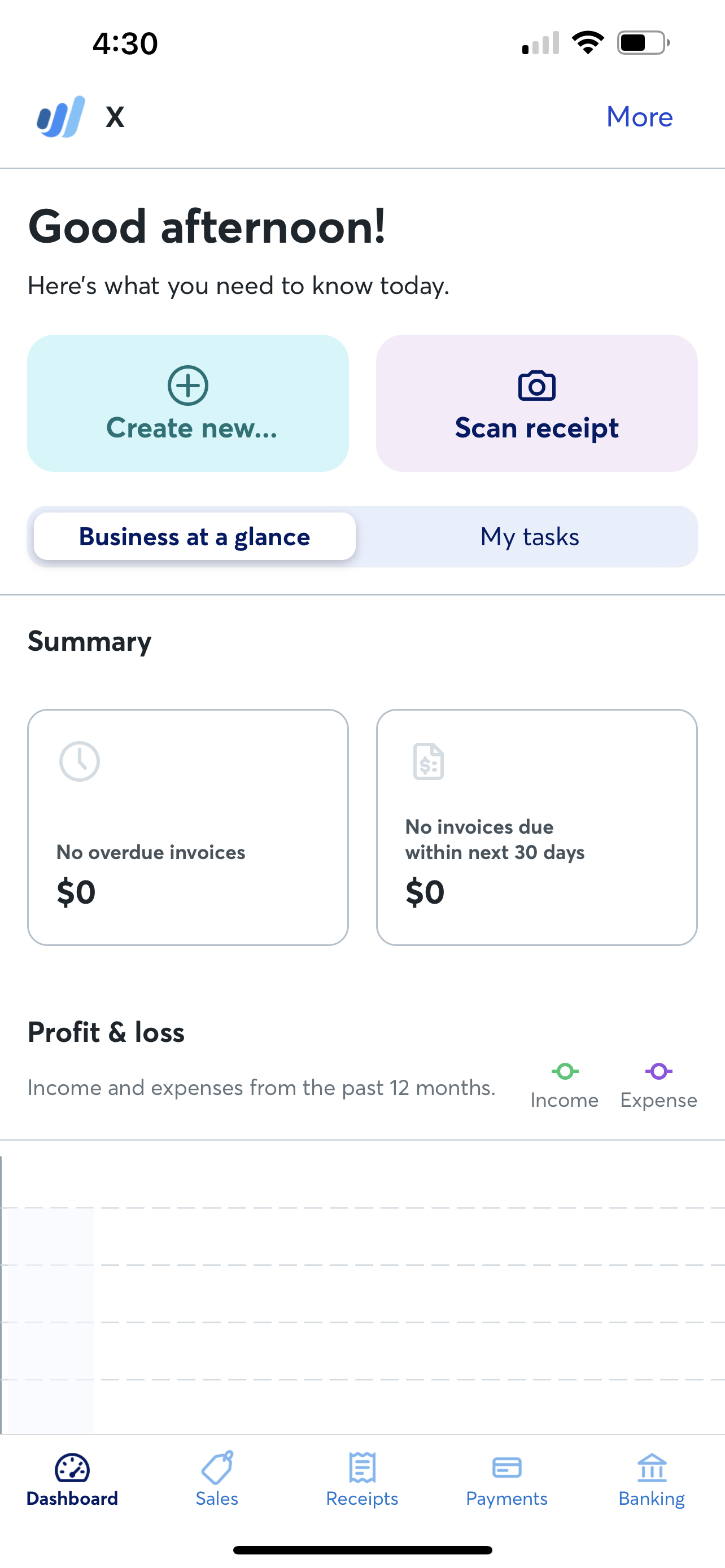Screen dimensions: 725x1568
Task: Open the Receipts icon in bottom bar
Action: [x=362, y=1468]
